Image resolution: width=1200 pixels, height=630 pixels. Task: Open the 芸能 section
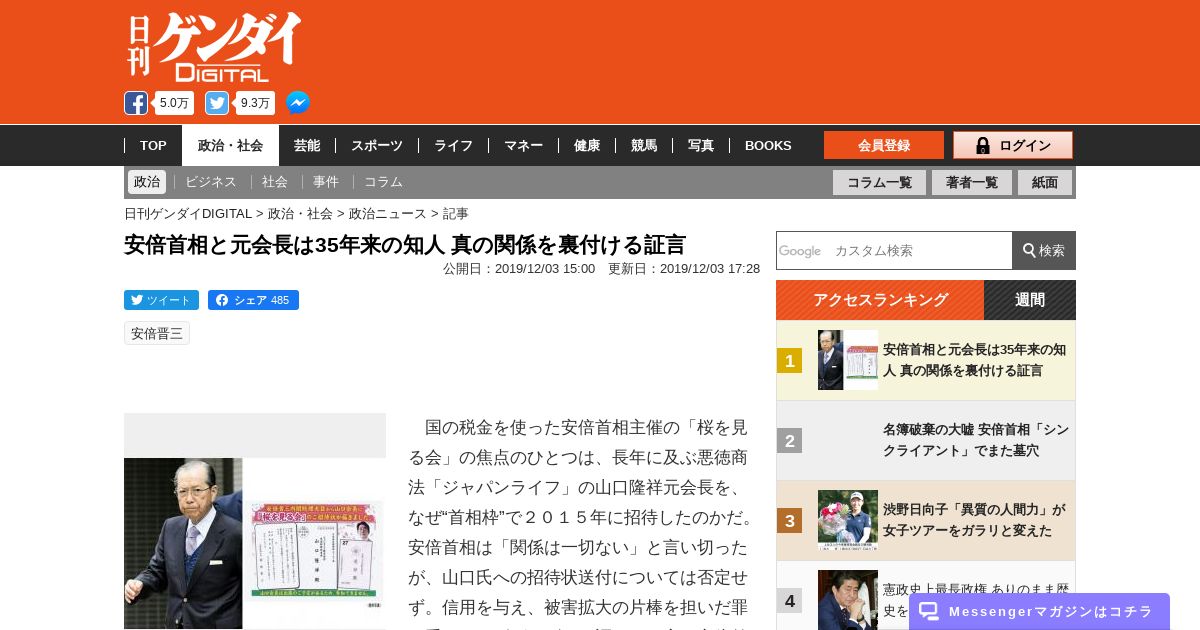click(307, 145)
